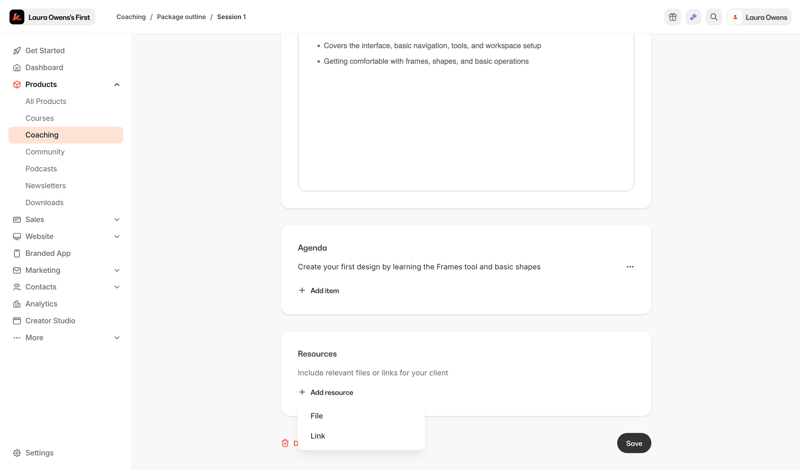800x470 pixels.
Task: Open the Laura Owens's First site switcher
Action: click(x=52, y=17)
